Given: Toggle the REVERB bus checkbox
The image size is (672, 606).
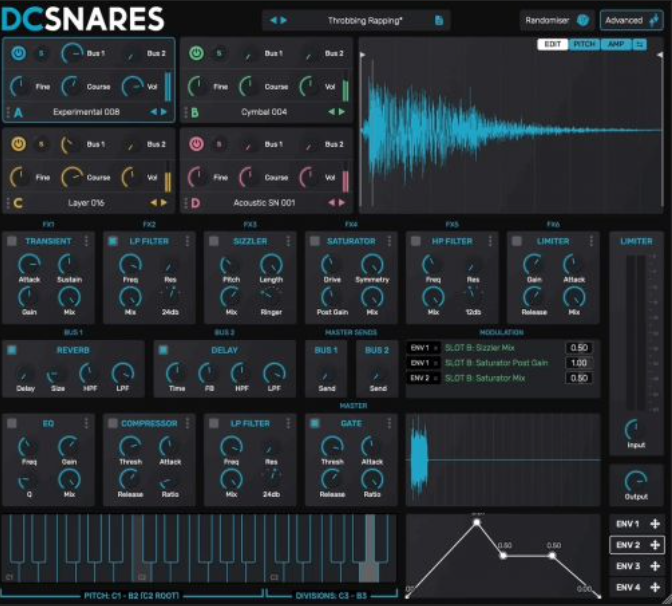Looking at the screenshot, I should 12,350.
